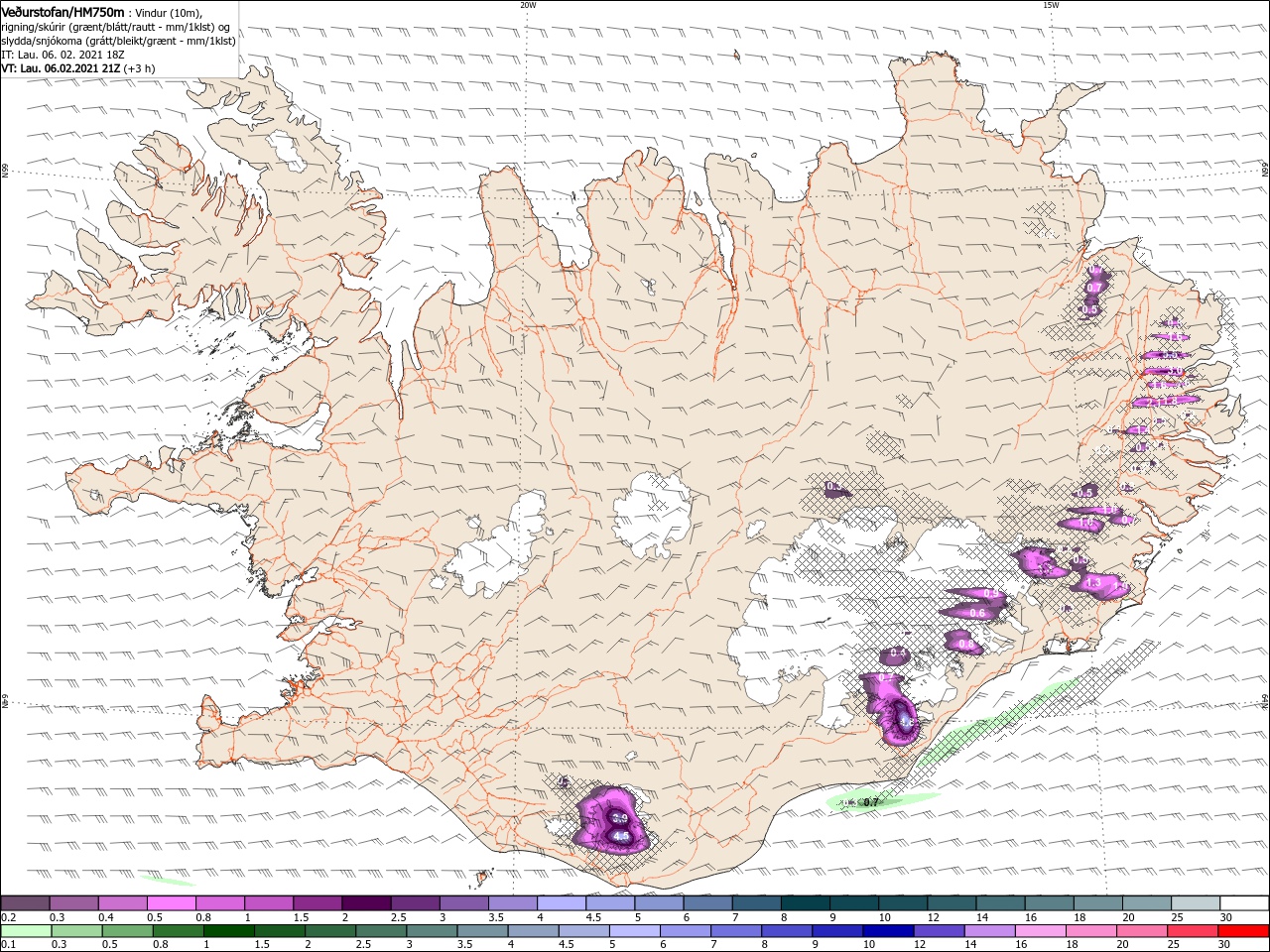Pick the darkest purple 2 swatch, upper row

point(365,903)
